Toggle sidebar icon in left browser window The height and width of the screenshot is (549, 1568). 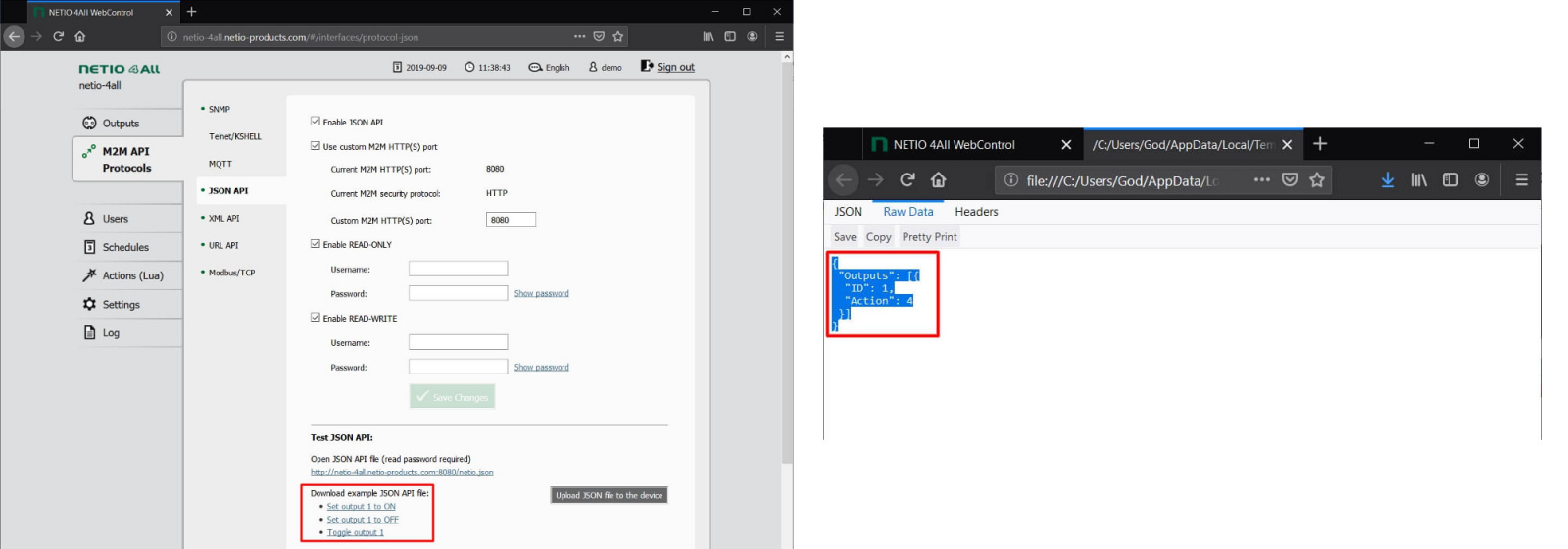click(730, 36)
